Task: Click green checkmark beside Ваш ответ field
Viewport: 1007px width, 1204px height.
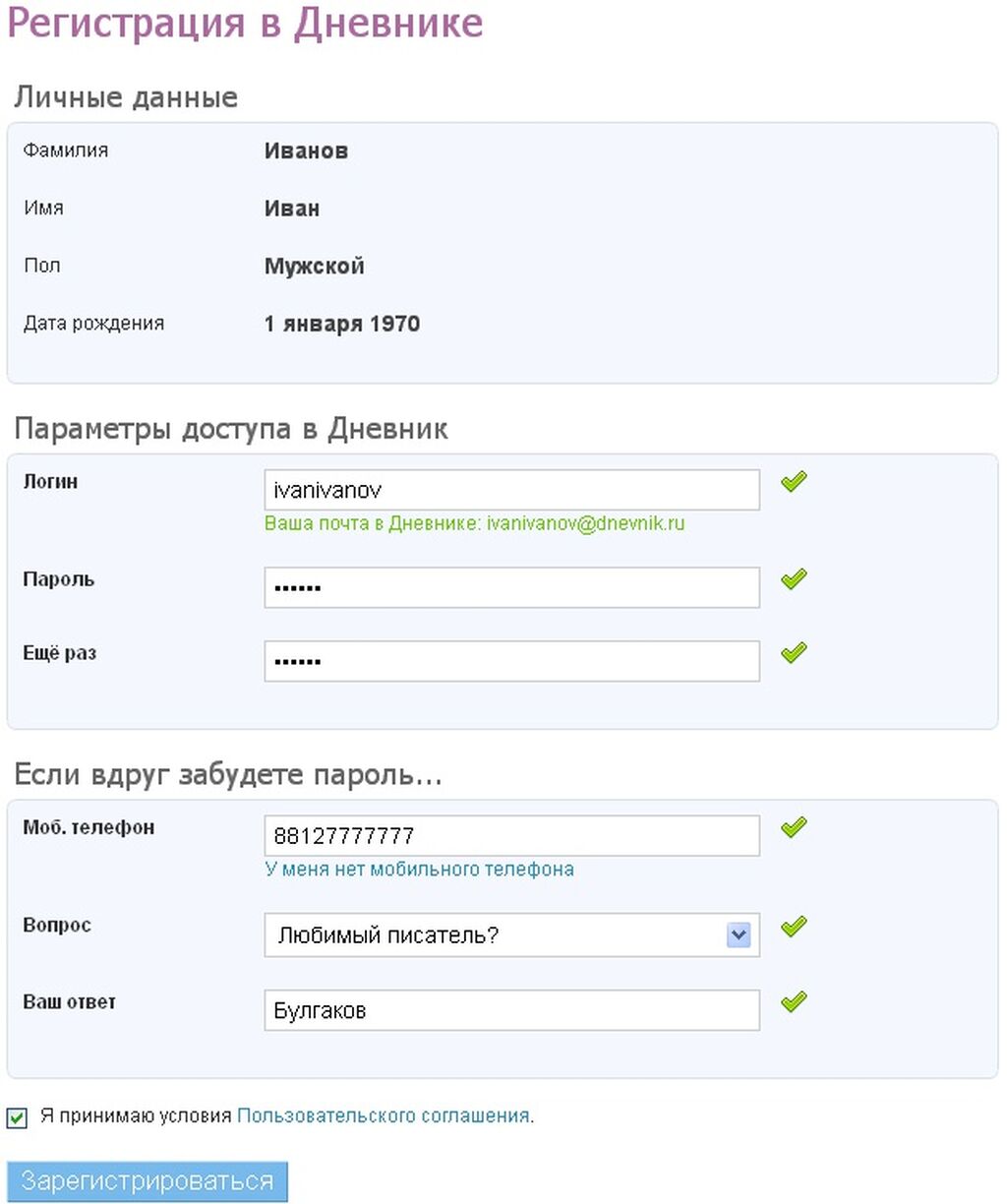Action: [x=794, y=1001]
